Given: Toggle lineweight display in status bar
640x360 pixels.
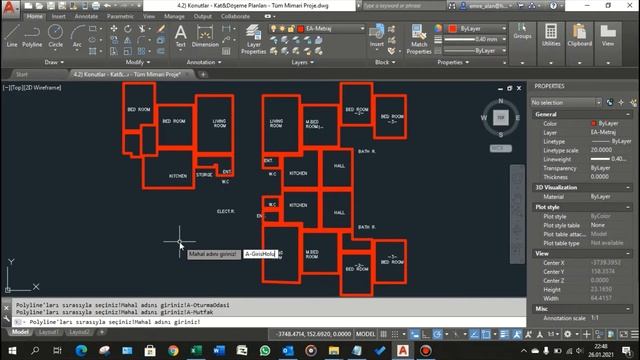Looking at the screenshot, I should [504, 334].
